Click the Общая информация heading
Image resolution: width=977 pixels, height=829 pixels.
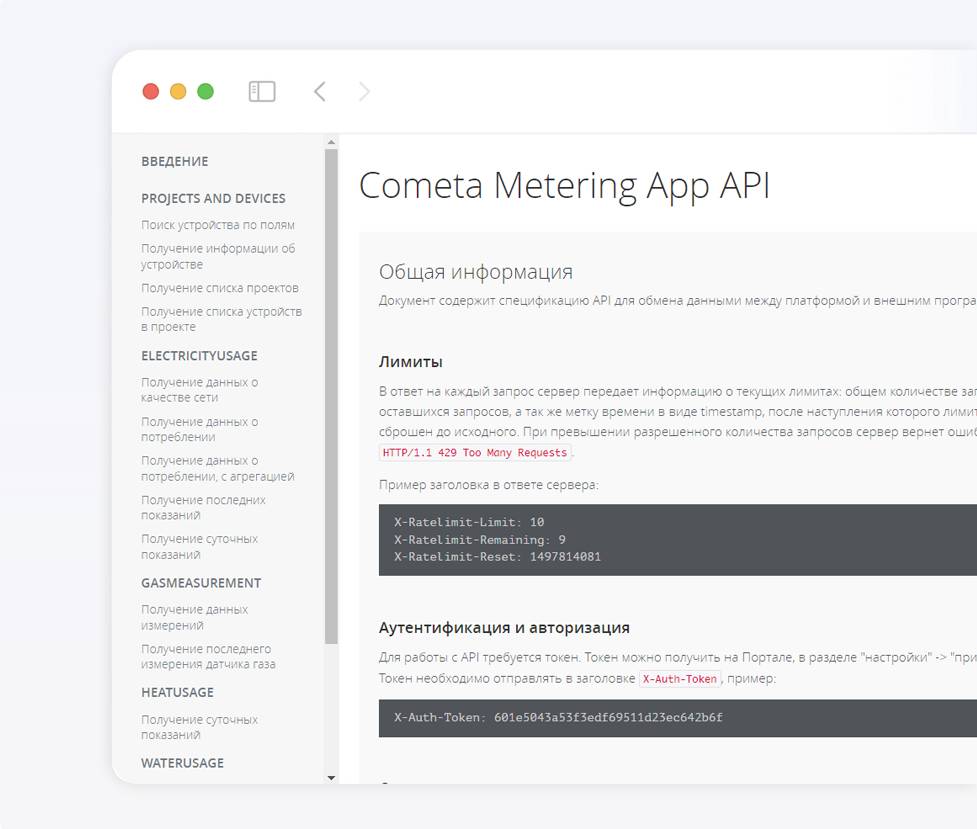pyautogui.click(x=476, y=272)
